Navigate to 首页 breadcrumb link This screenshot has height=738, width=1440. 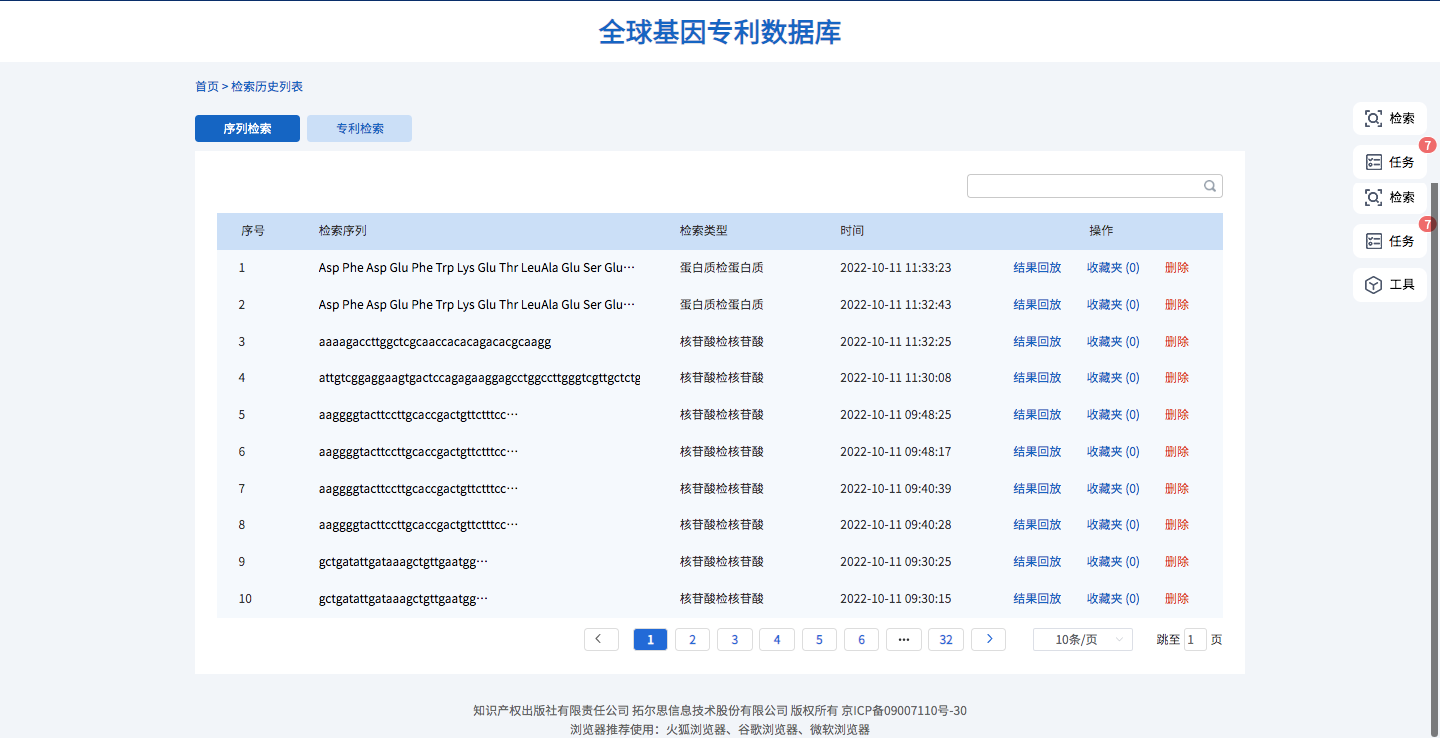(206, 87)
